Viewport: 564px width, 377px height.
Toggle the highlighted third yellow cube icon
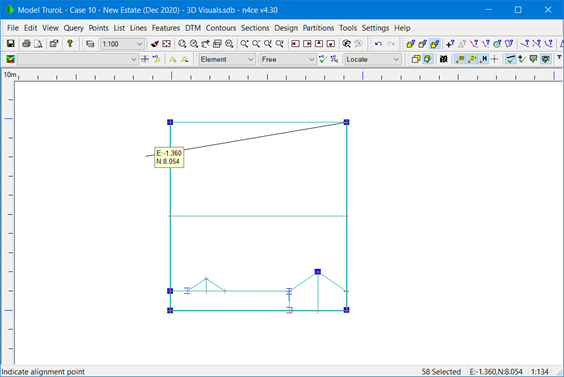point(435,44)
